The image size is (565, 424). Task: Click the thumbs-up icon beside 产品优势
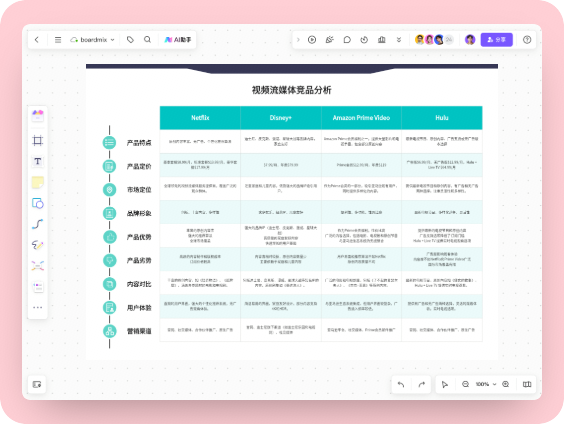coord(110,237)
